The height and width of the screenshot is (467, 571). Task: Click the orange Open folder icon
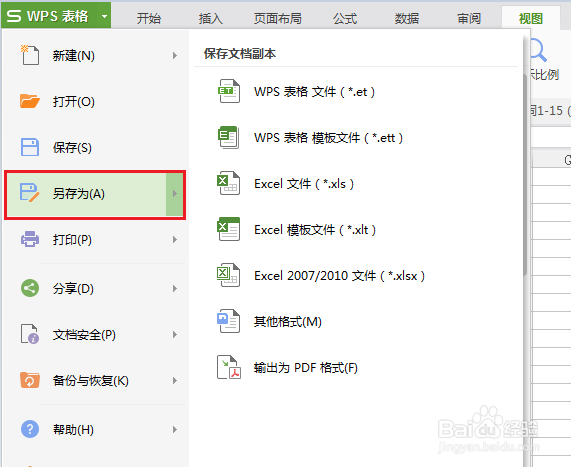(x=29, y=101)
